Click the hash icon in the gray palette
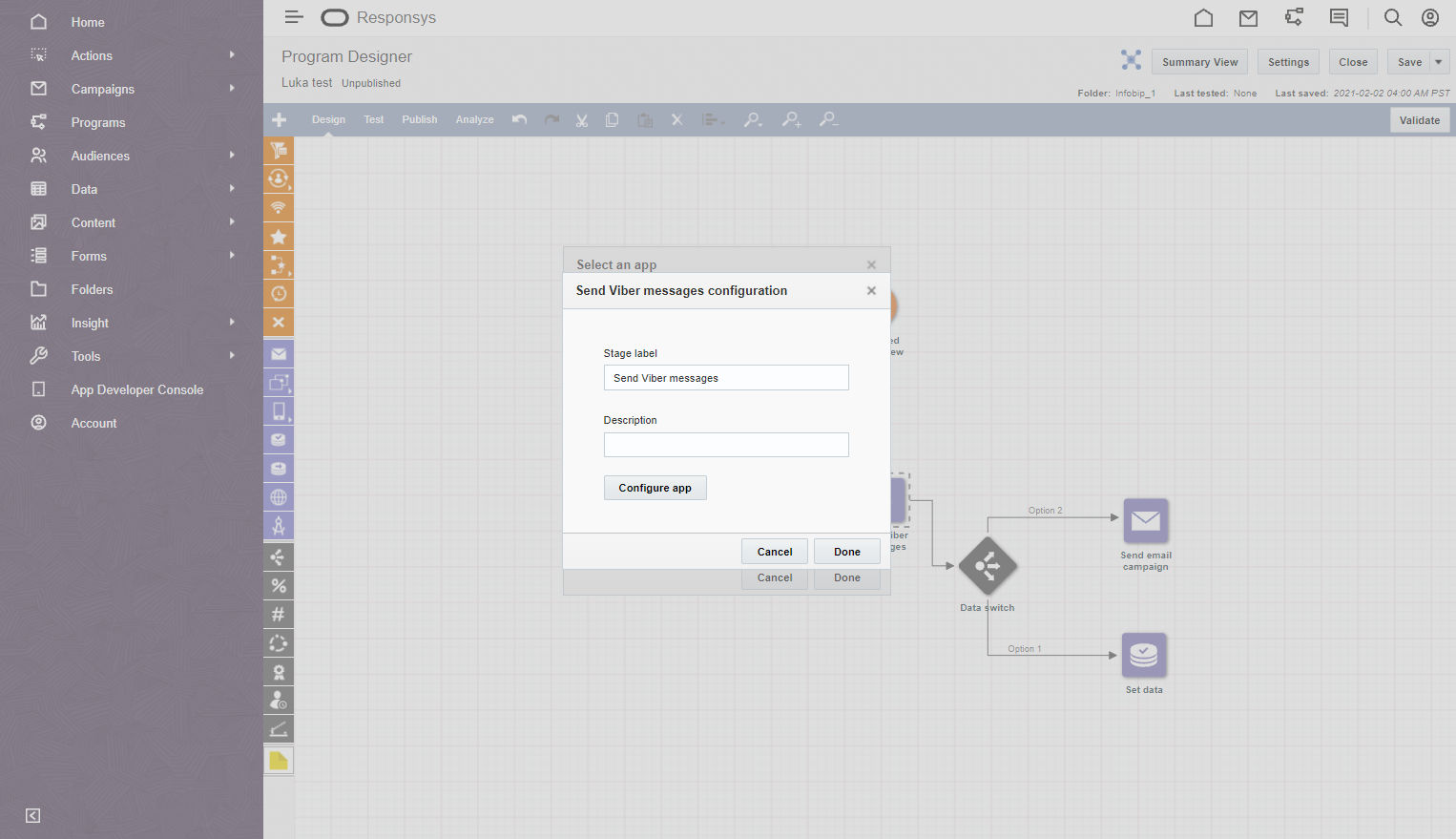The height and width of the screenshot is (839, 1456). 279,615
